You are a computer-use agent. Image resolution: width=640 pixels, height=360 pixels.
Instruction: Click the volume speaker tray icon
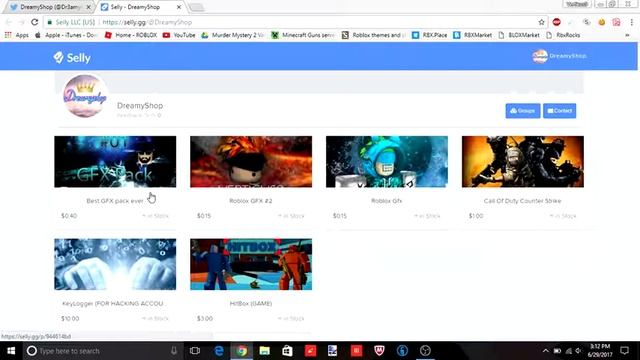578,351
